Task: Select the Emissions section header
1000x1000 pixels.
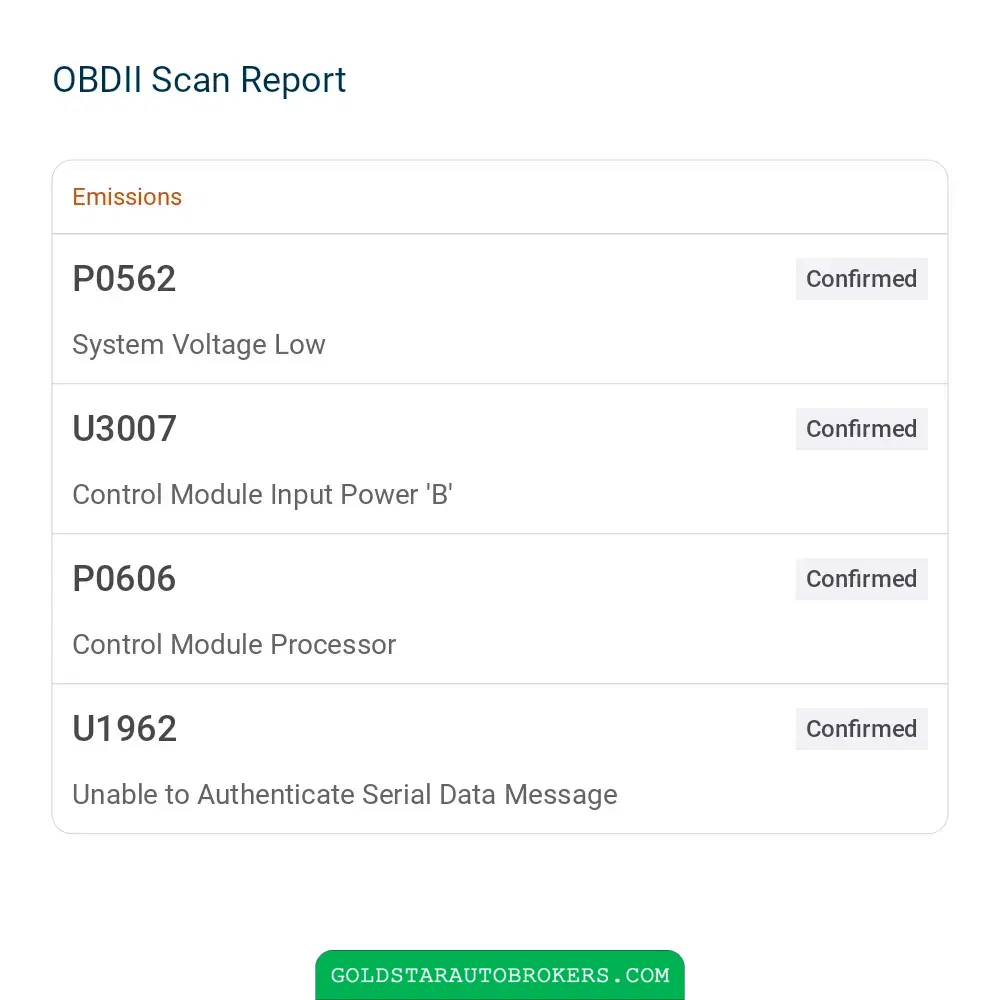Action: pyautogui.click(x=127, y=197)
